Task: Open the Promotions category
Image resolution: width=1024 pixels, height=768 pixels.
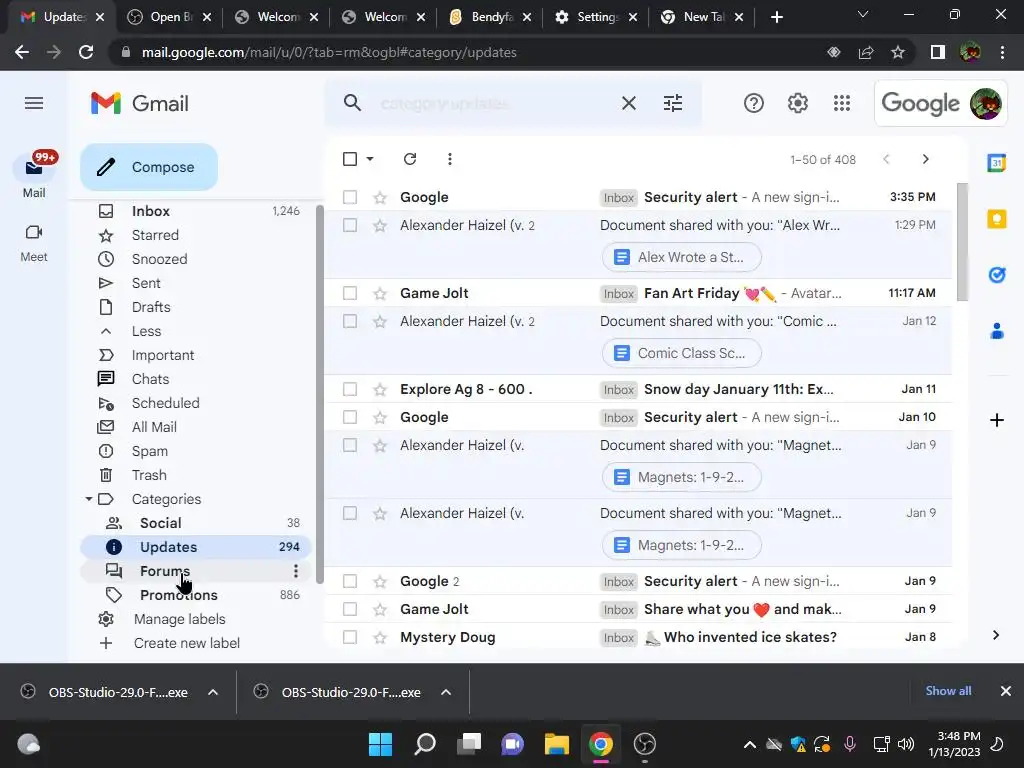Action: (x=196, y=595)
